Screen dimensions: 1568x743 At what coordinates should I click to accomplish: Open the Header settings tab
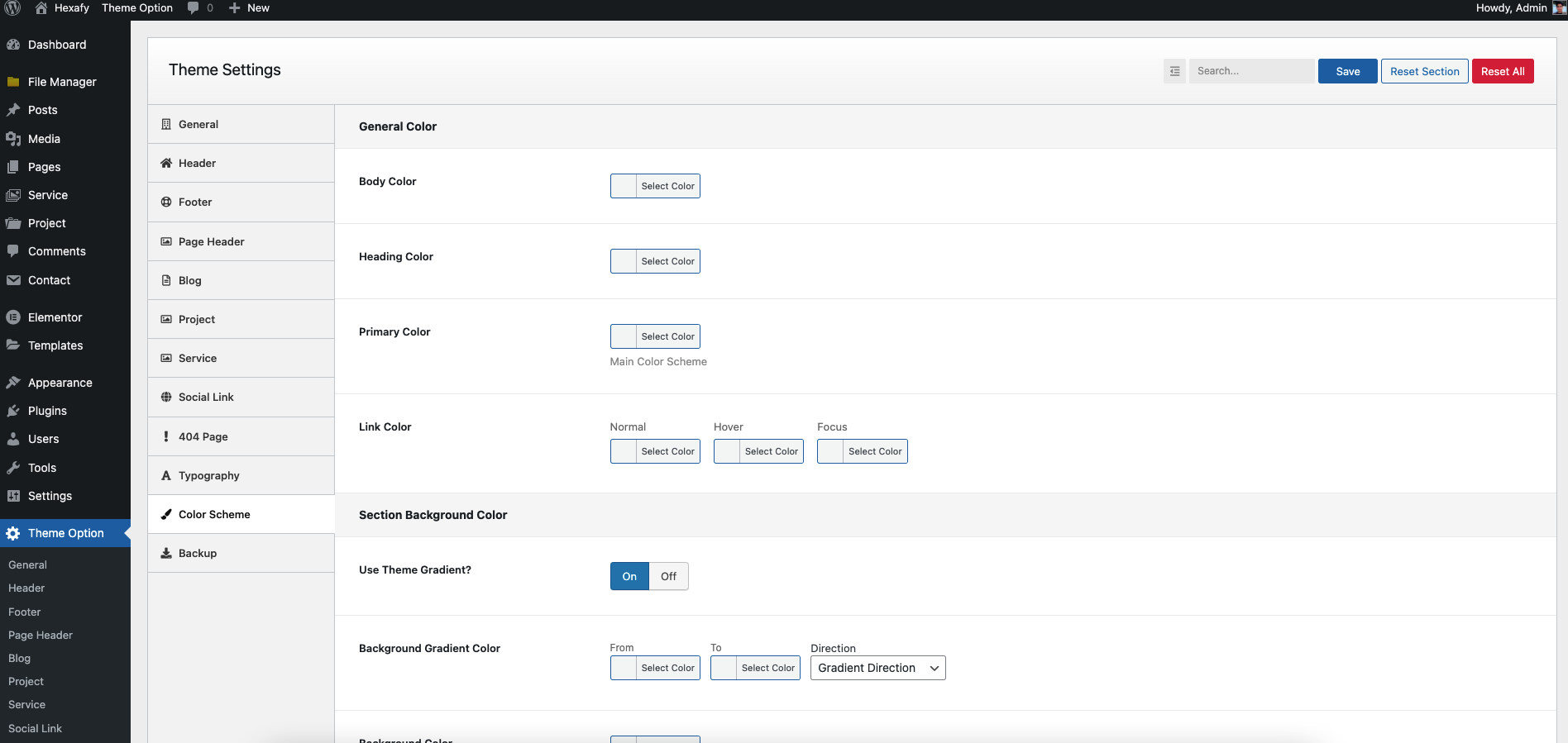tap(241, 163)
